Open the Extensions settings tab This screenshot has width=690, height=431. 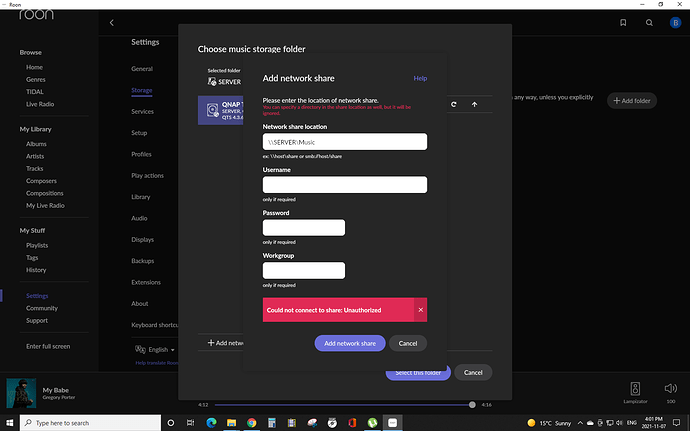146,282
